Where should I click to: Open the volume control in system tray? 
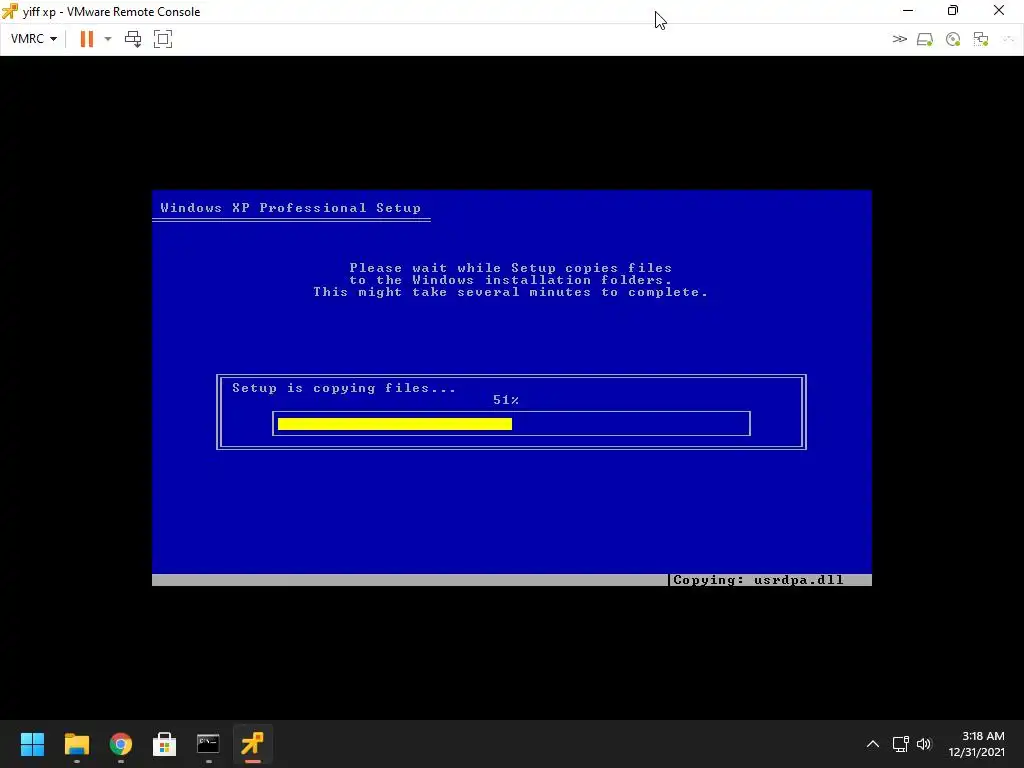(924, 744)
